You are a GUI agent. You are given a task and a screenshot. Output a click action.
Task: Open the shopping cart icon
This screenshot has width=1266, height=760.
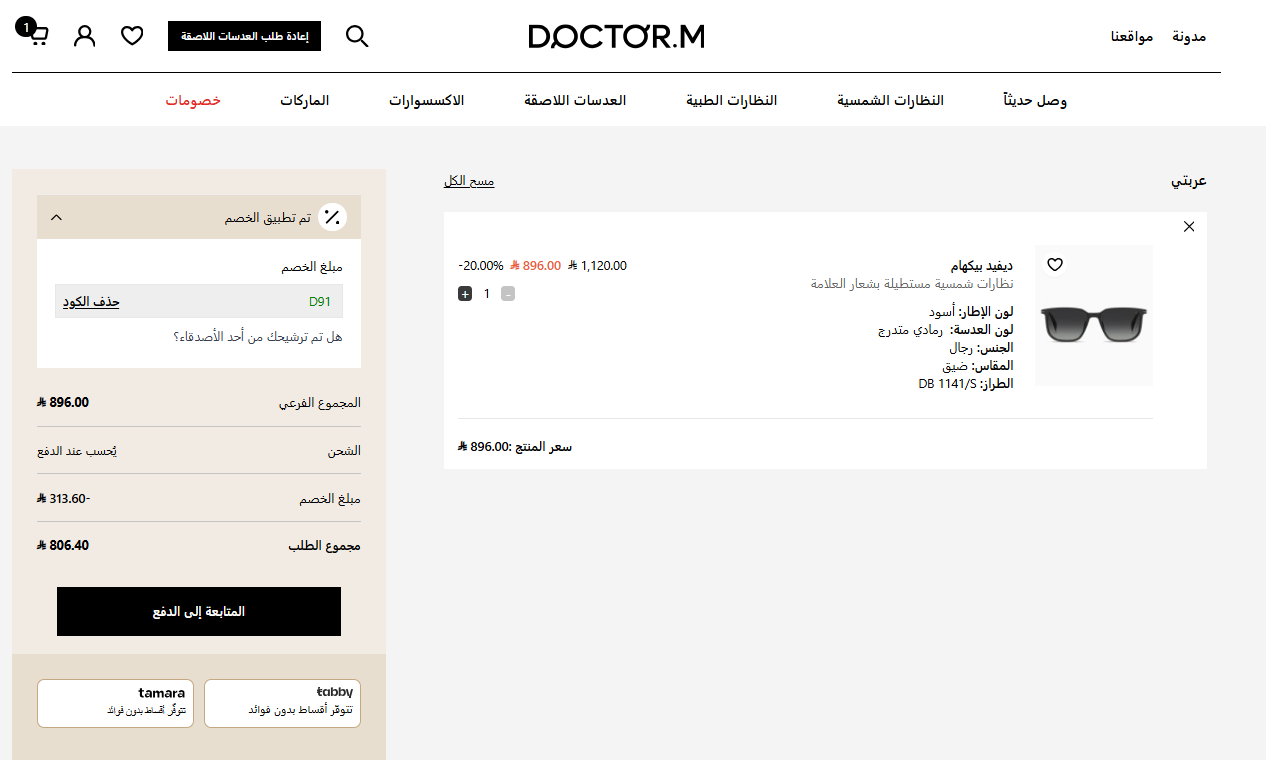(x=38, y=36)
